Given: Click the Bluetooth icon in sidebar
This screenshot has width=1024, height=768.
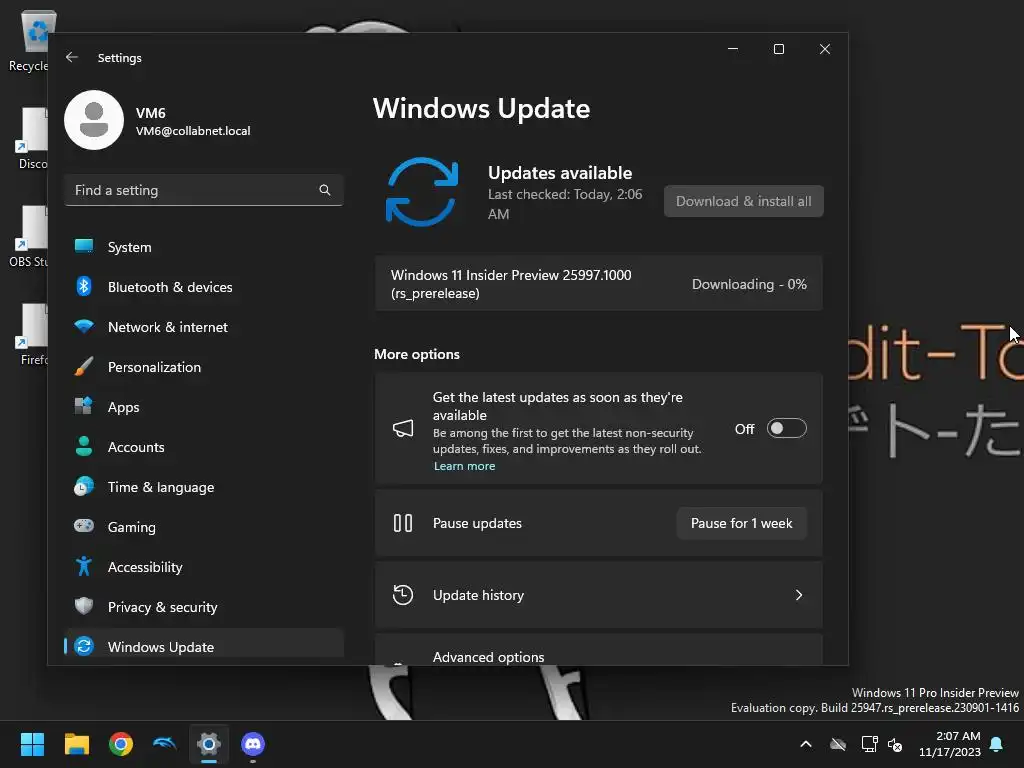Looking at the screenshot, I should [84, 286].
